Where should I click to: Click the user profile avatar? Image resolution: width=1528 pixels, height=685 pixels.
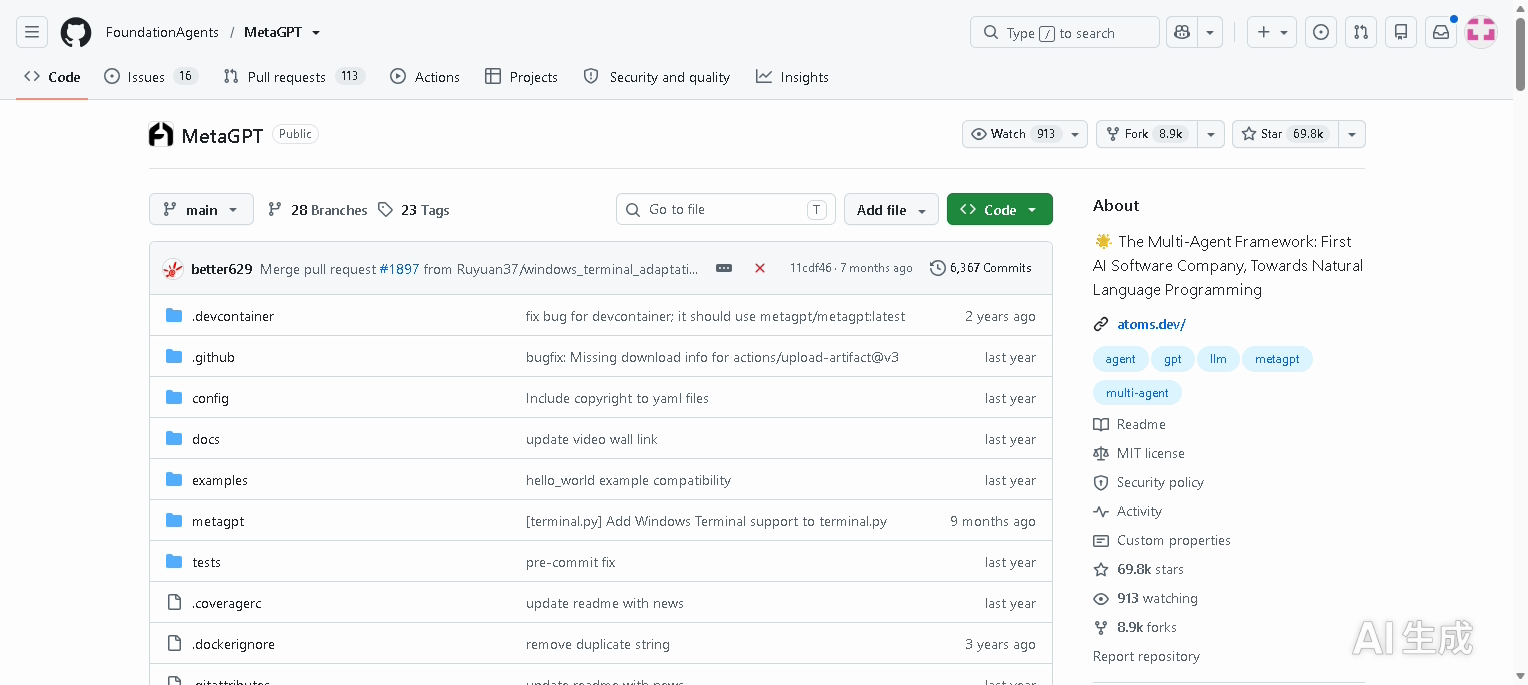coord(1481,32)
